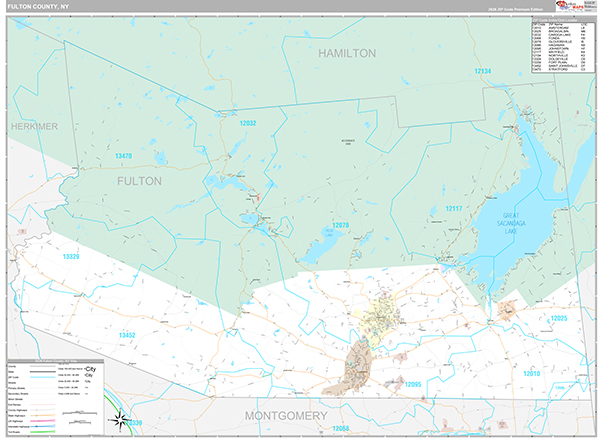Click the largest City sample in the legend
Viewport: 600px width, 438px height.
(x=90, y=369)
